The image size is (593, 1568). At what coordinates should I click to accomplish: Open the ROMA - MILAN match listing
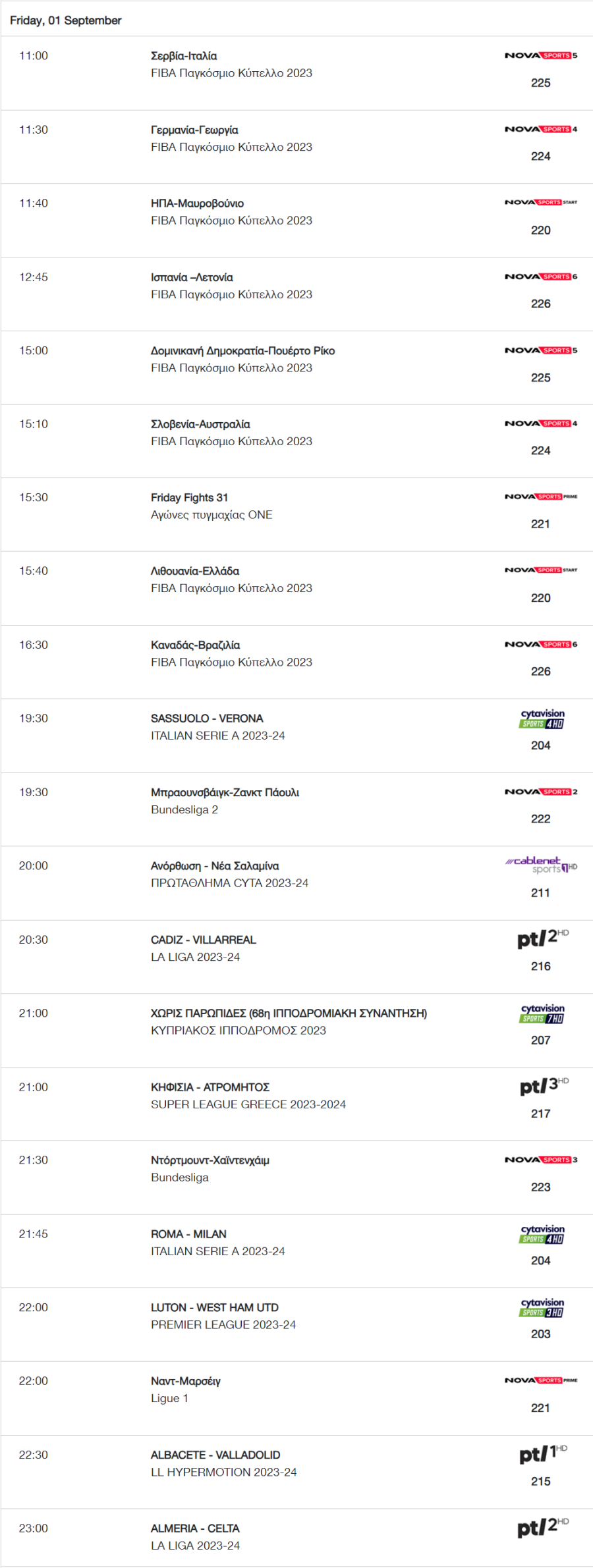[x=296, y=1251]
